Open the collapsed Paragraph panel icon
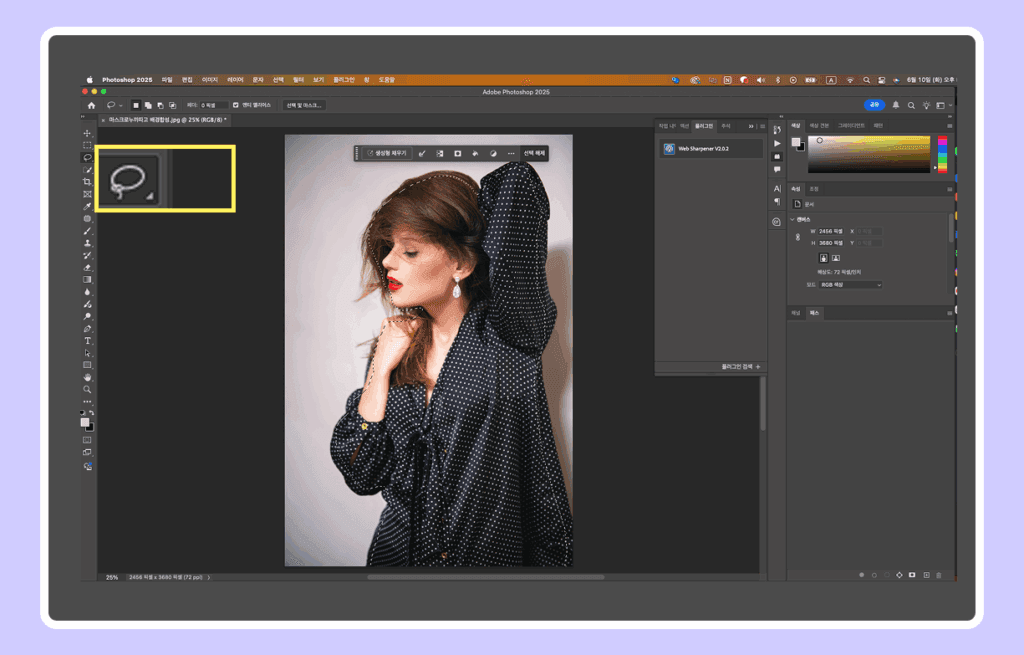The width and height of the screenshot is (1024, 655). 777,202
